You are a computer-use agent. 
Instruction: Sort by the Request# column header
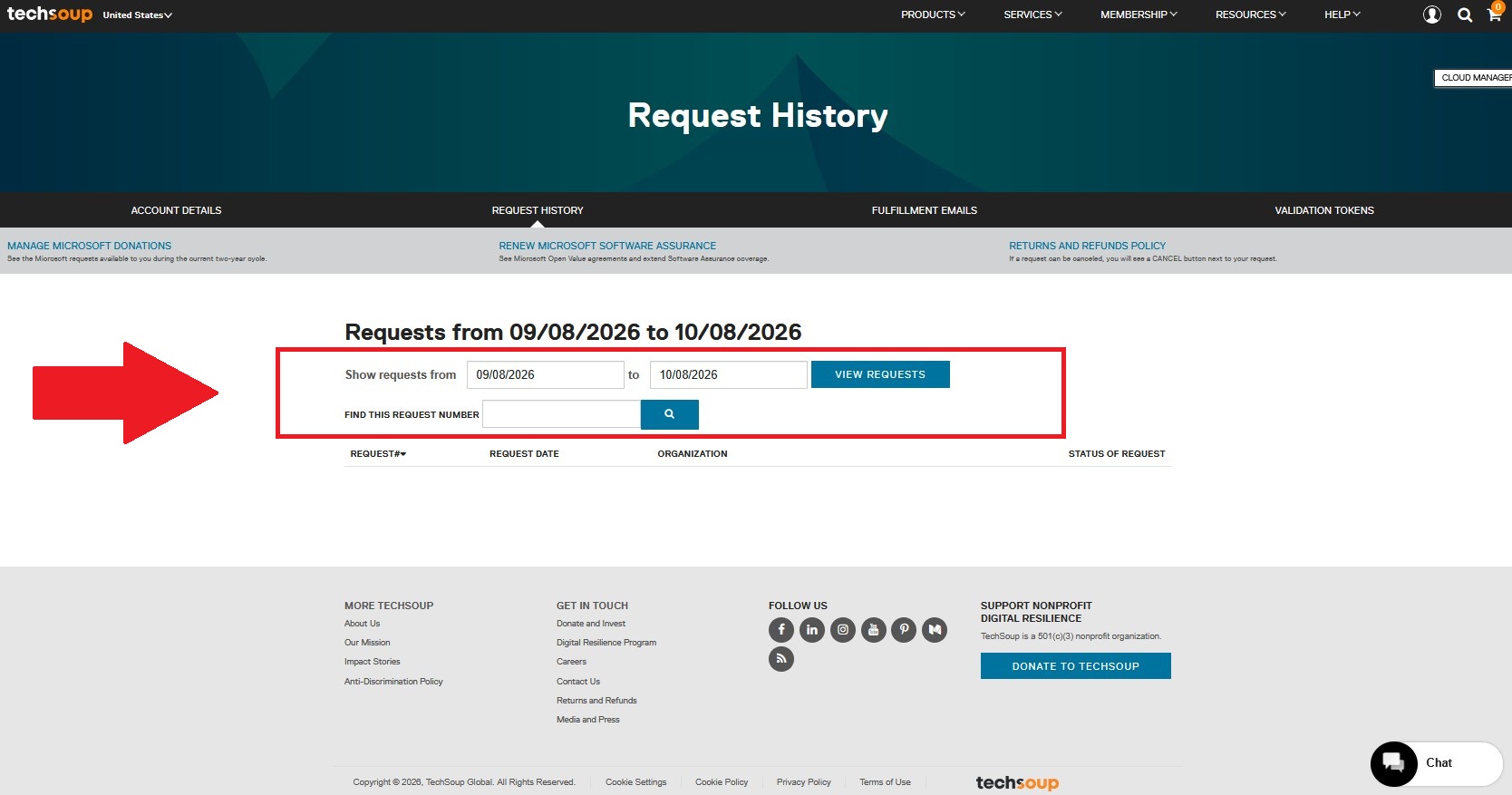point(378,453)
